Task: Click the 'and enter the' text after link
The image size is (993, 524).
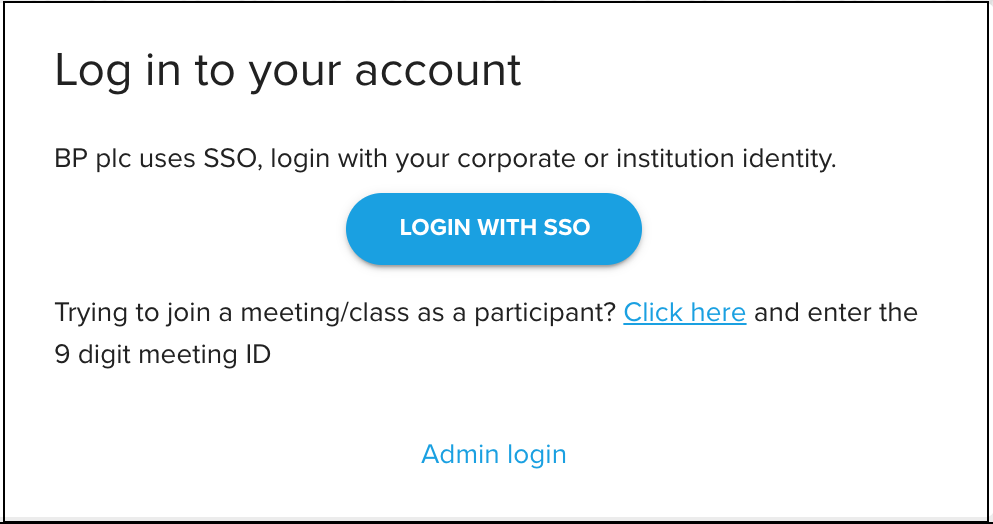Action: pyautogui.click(x=835, y=312)
